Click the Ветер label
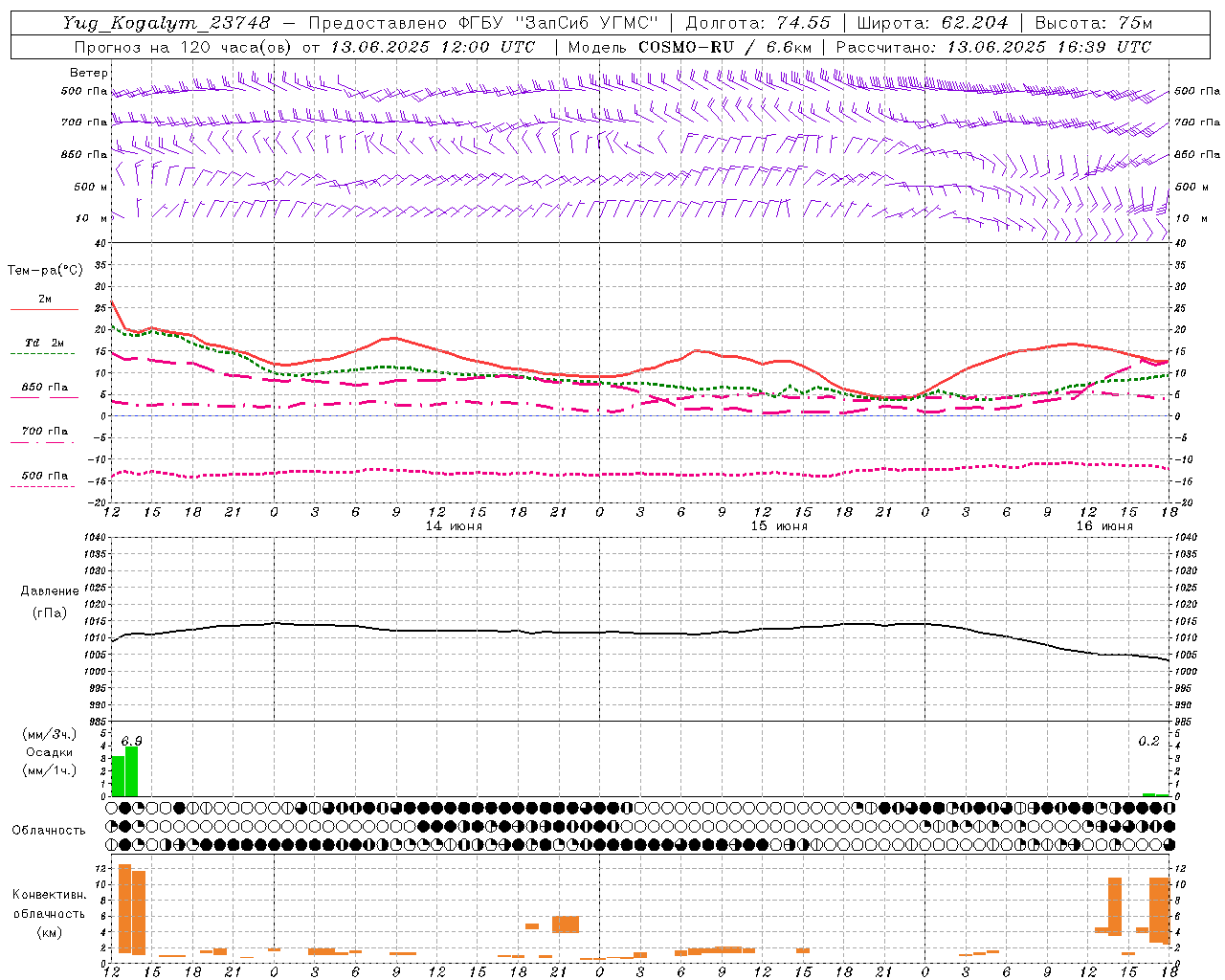 [x=89, y=73]
